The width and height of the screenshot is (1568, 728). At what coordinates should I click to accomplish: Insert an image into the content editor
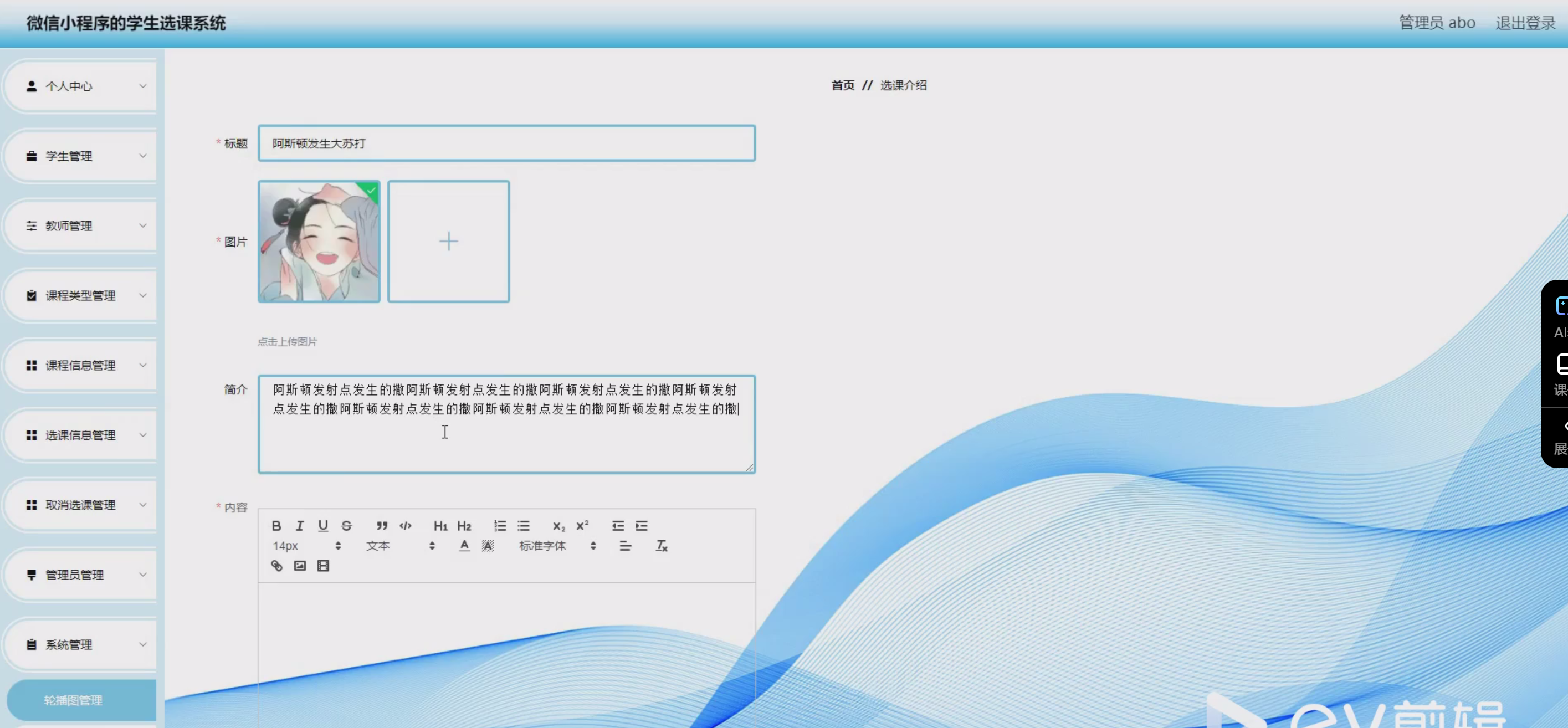(300, 566)
